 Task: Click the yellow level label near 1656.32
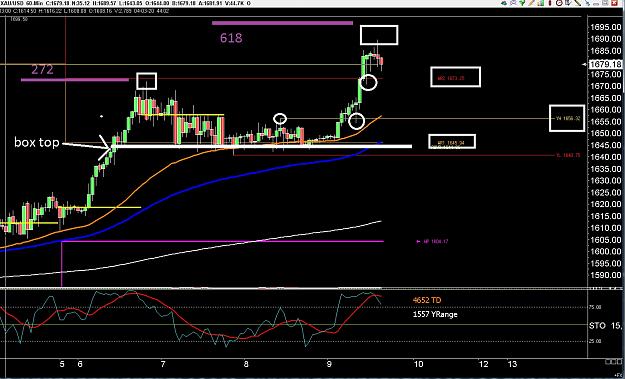(568, 118)
